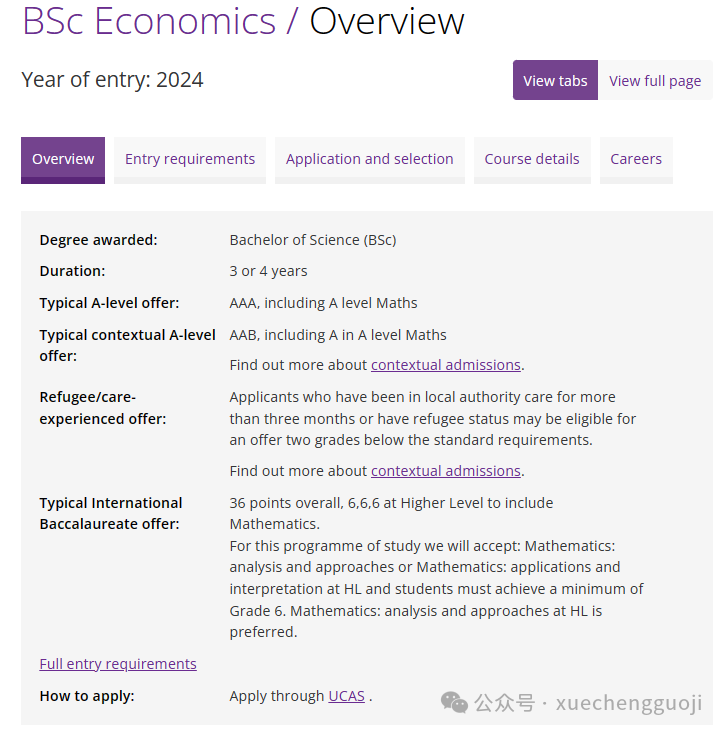Switch to View tabs mode
Screen dimensions: 725x732
(x=555, y=80)
